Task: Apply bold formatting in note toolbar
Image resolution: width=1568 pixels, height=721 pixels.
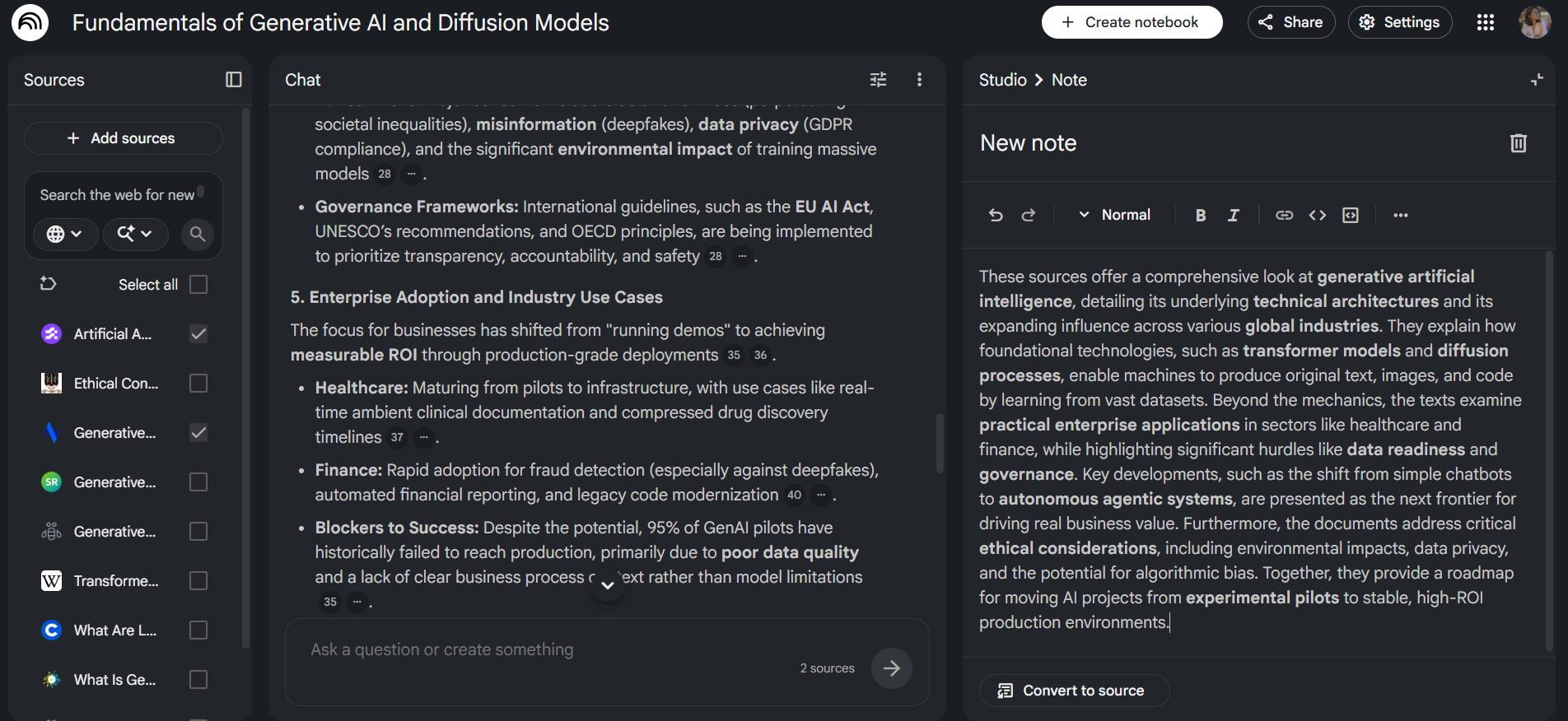Action: click(x=1201, y=215)
